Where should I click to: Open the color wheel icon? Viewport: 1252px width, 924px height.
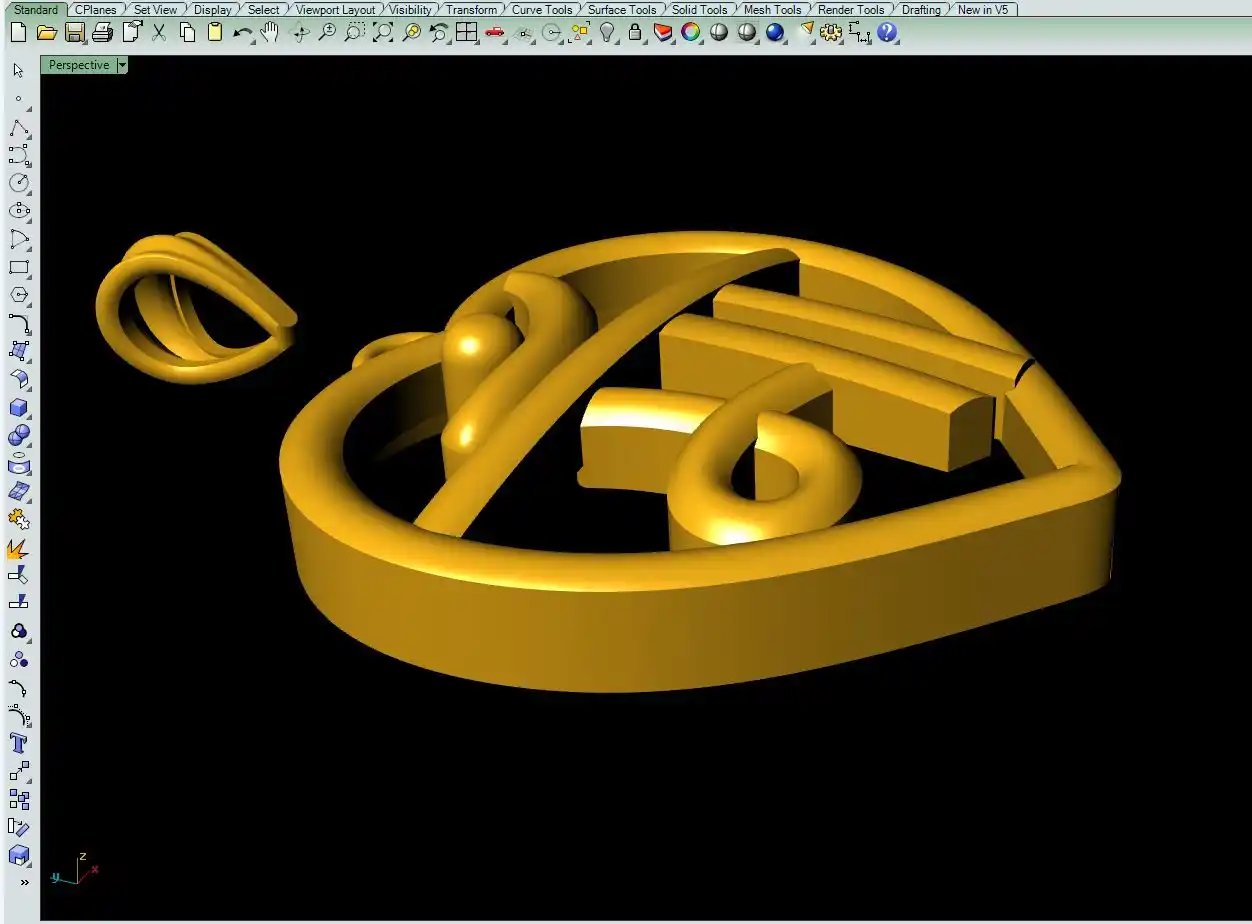691,33
